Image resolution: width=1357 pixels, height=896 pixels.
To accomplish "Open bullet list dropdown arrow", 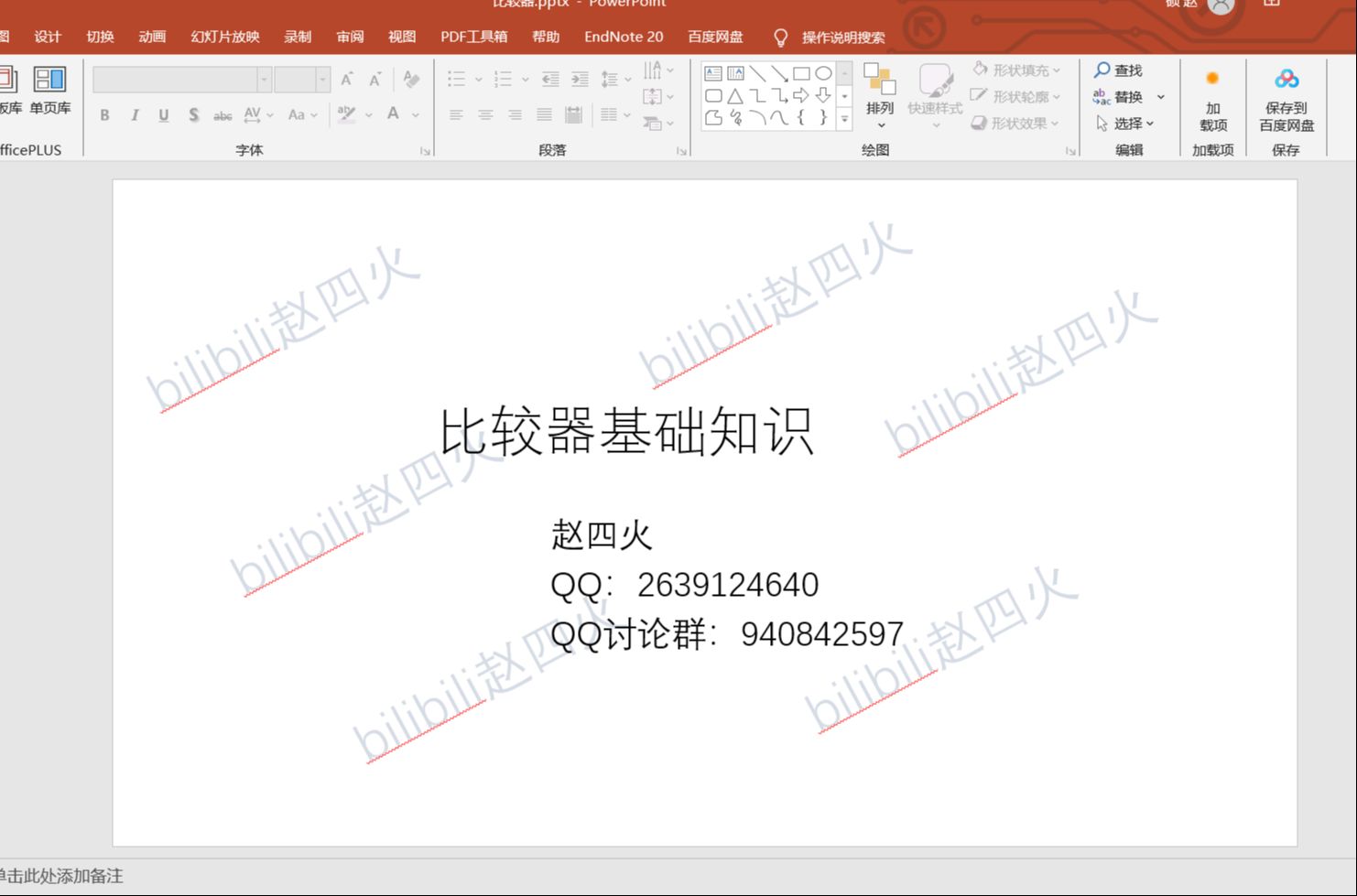I will coord(478,80).
